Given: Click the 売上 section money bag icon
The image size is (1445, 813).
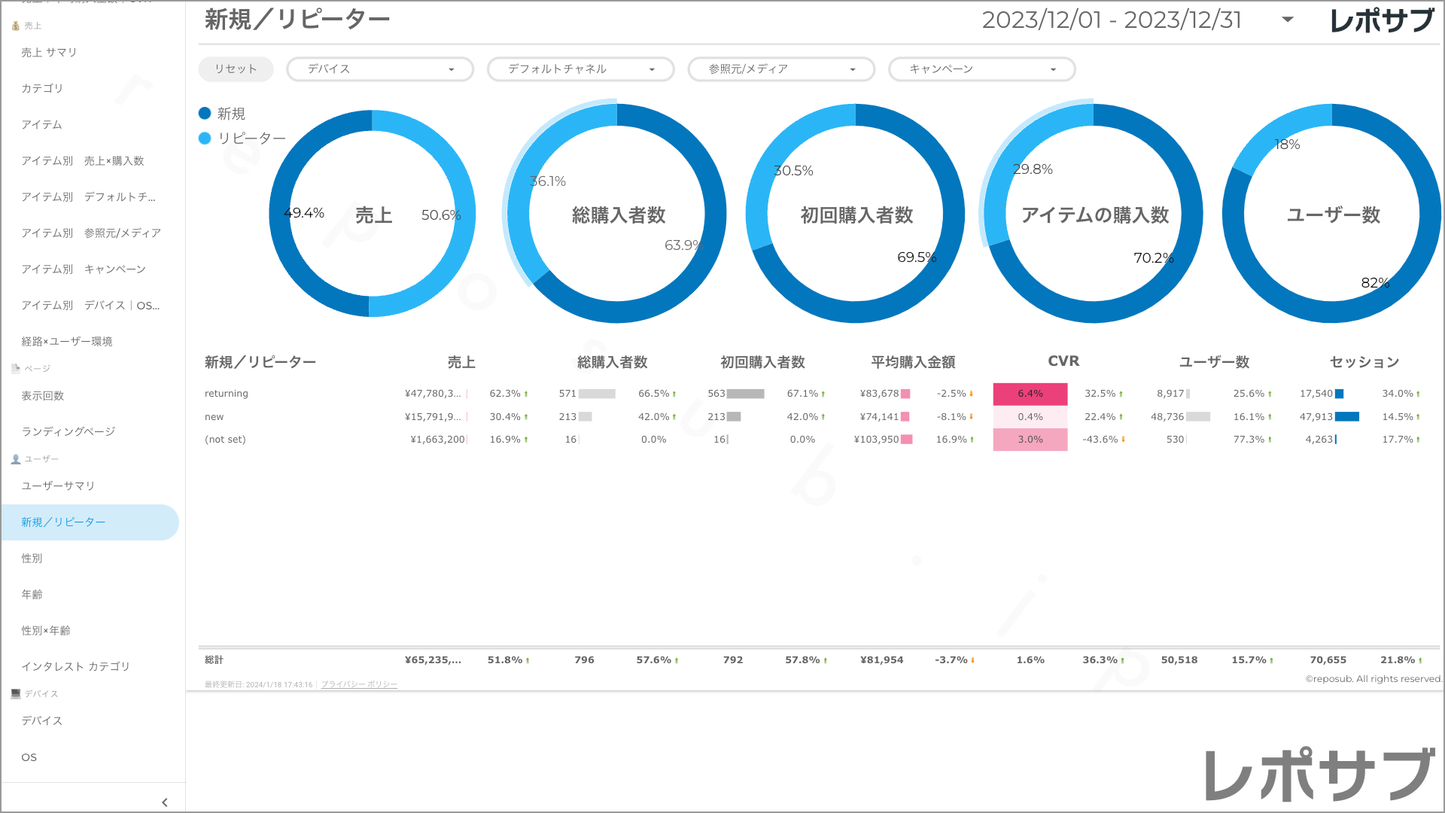Looking at the screenshot, I should click(x=15, y=25).
